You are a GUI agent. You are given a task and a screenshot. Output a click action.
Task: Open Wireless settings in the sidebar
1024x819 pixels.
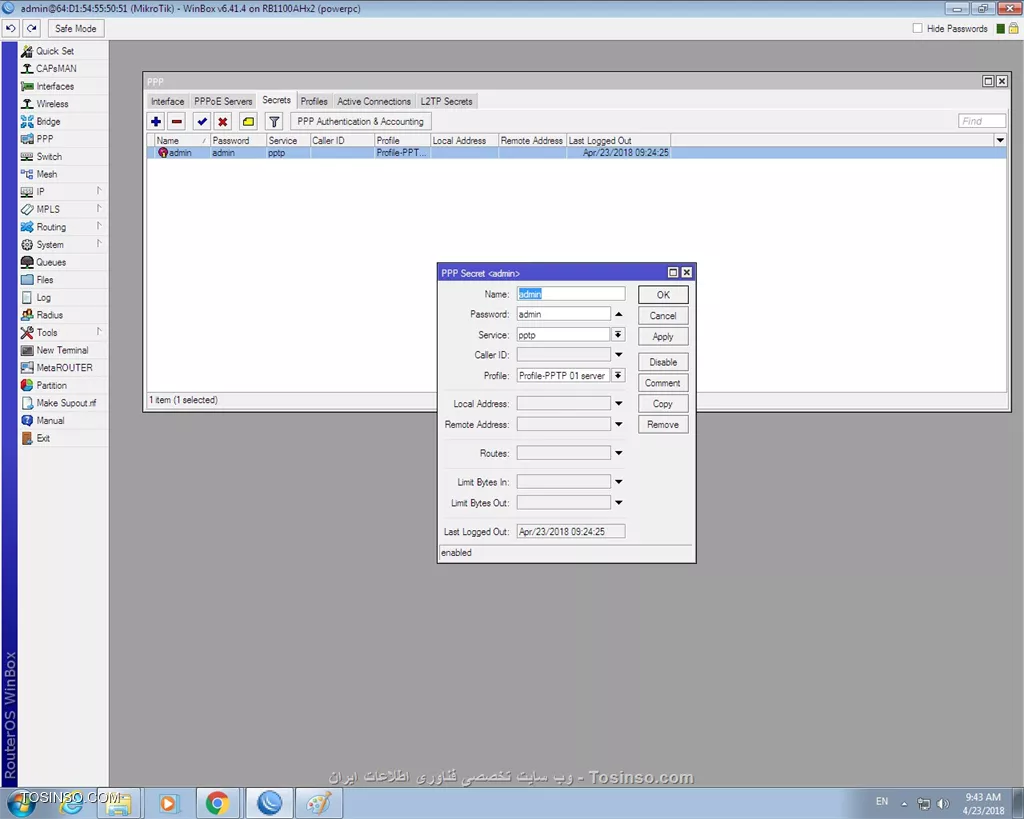pos(63,104)
